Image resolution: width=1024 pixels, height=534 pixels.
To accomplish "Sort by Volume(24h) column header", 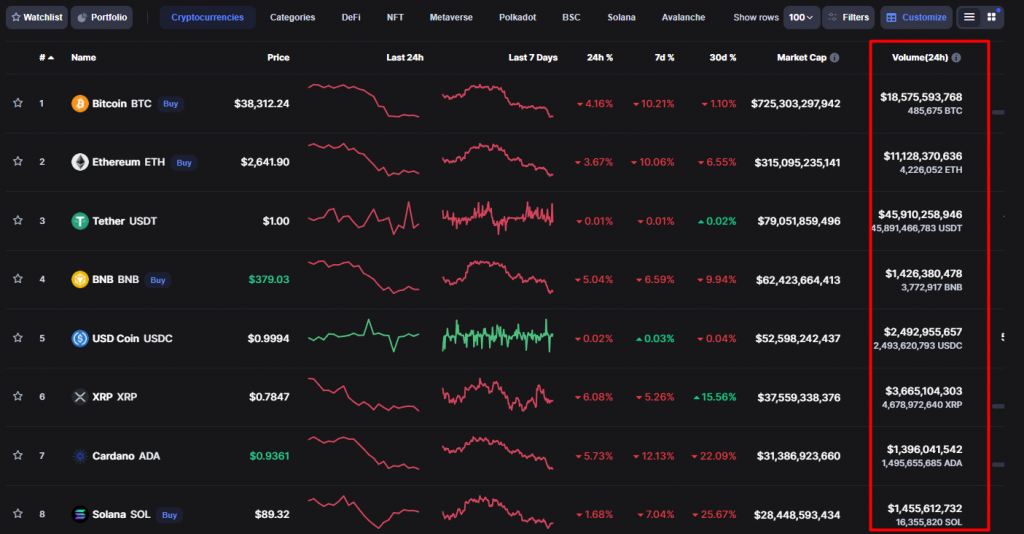I will pos(920,57).
